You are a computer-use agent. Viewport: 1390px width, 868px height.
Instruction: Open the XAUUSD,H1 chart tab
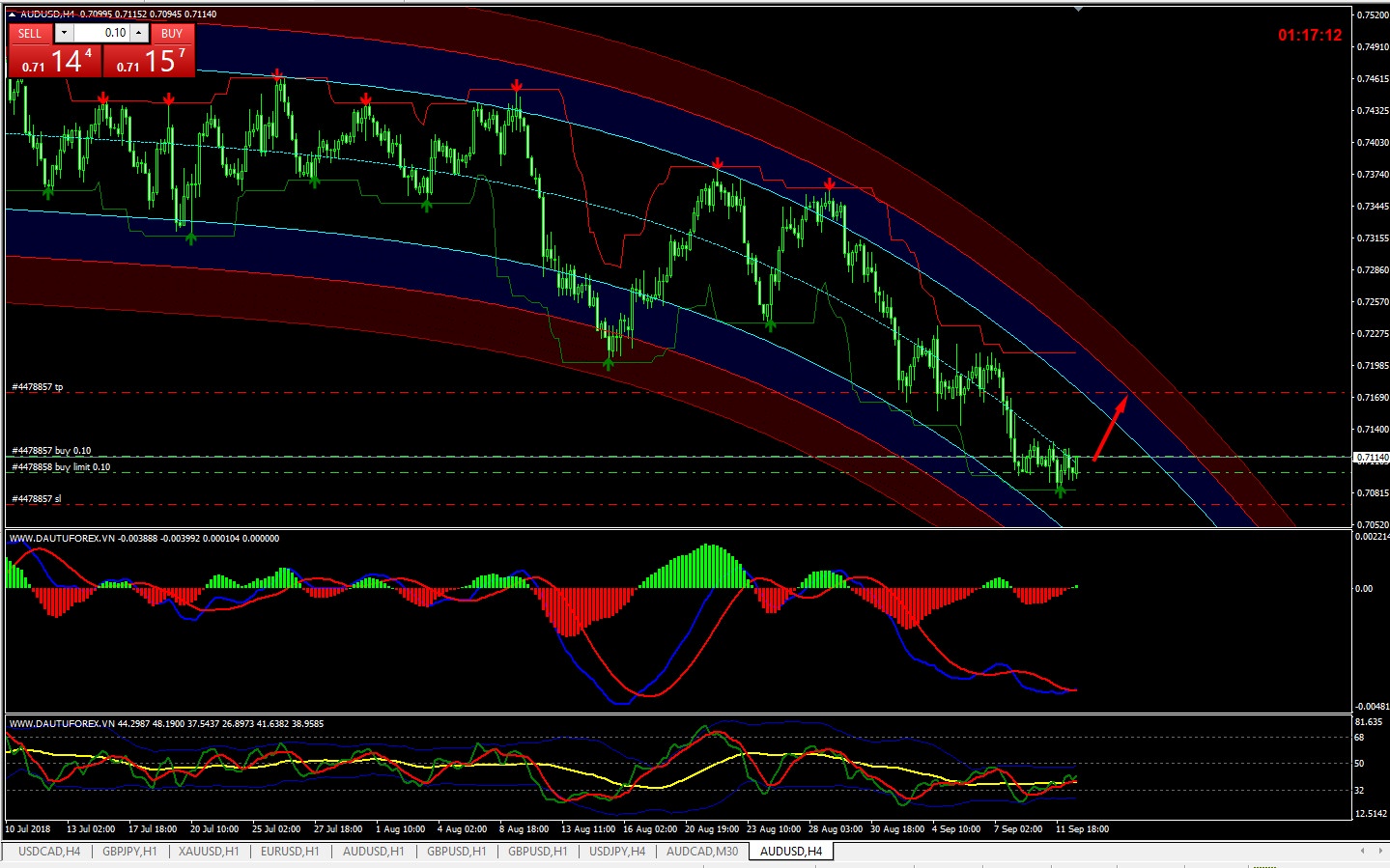(x=209, y=852)
